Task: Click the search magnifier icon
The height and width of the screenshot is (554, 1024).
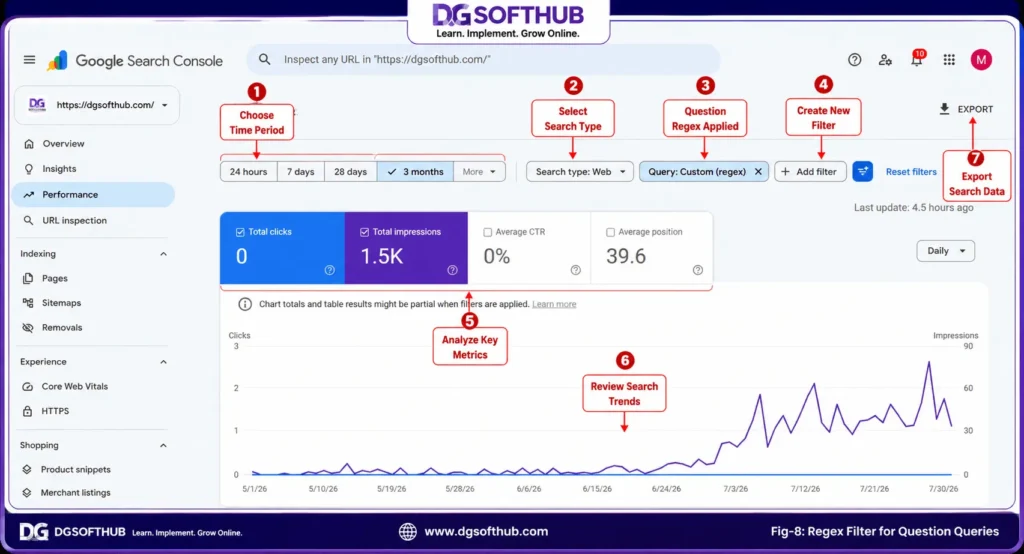Action: [264, 59]
